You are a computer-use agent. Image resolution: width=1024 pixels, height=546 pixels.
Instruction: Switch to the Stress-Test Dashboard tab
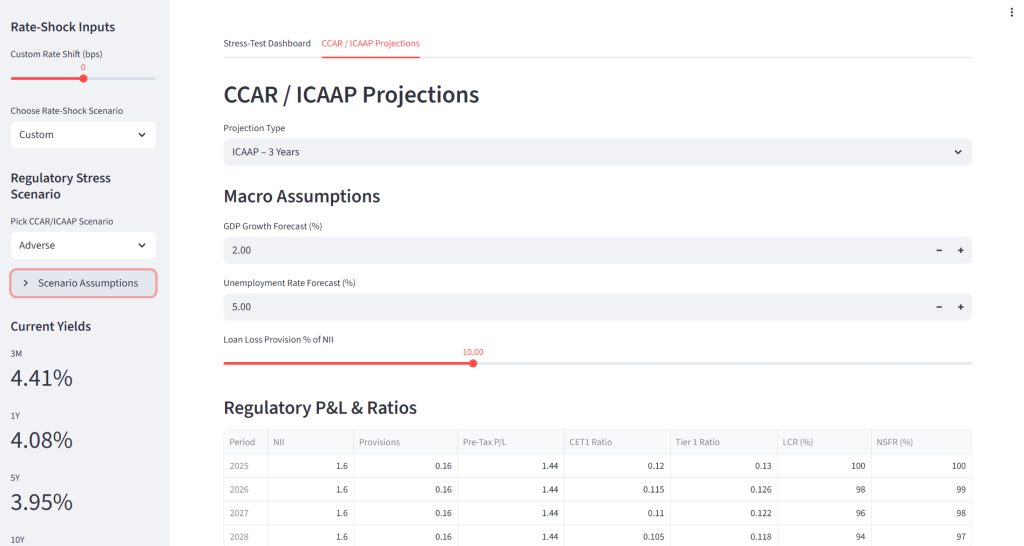pos(267,44)
